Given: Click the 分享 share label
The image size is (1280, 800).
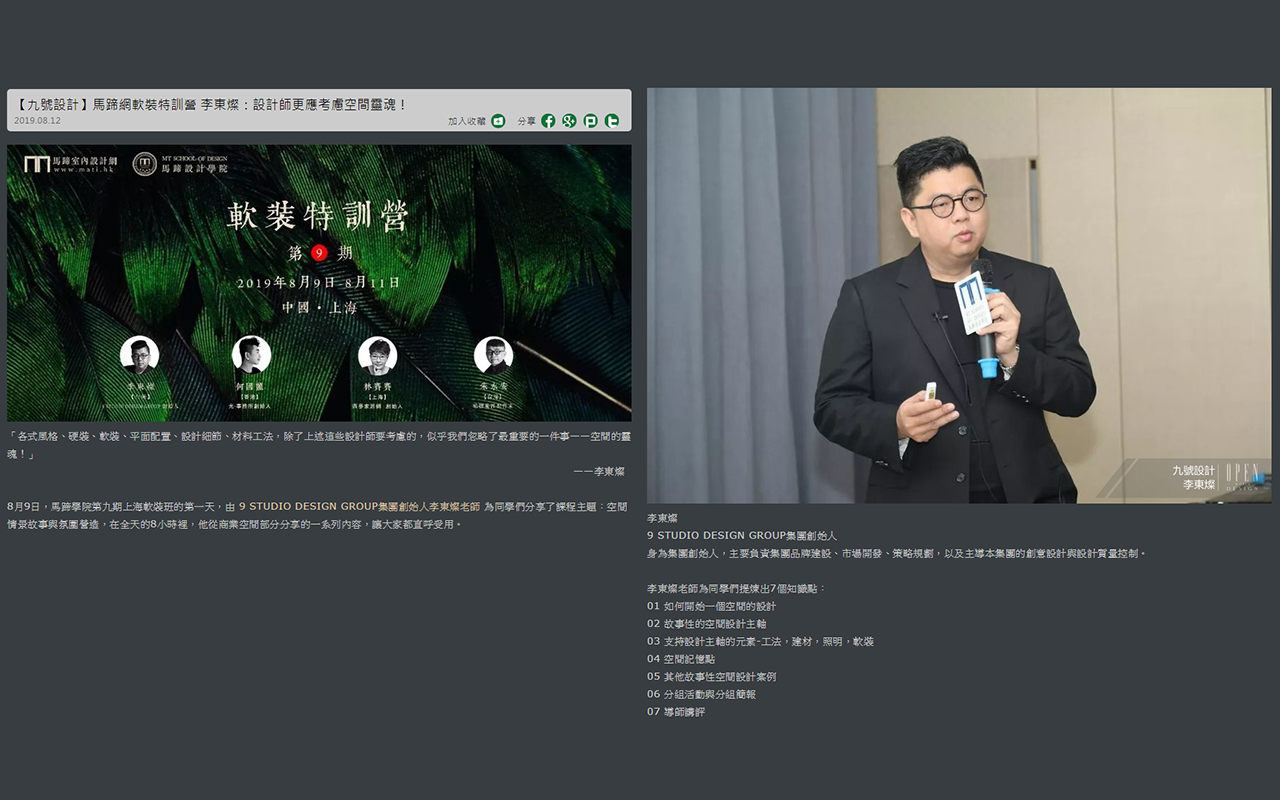Looking at the screenshot, I should click(x=526, y=121).
